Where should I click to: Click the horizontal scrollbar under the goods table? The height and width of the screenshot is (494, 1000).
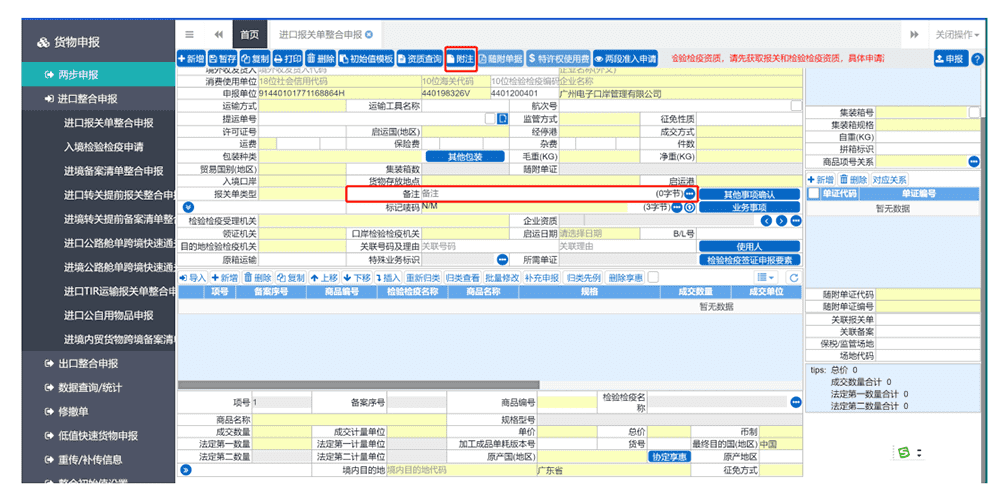358,385
